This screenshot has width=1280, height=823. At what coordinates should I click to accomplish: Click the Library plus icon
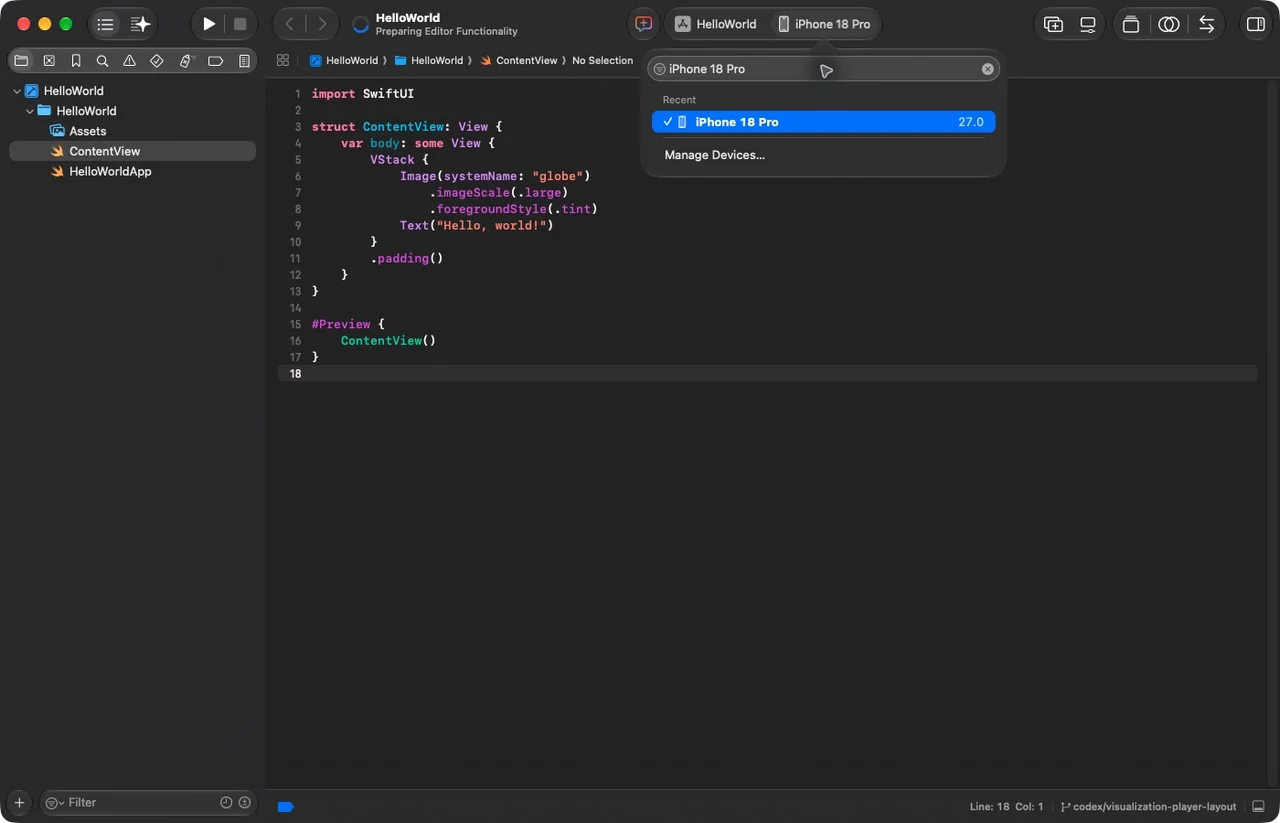pyautogui.click(x=1053, y=24)
